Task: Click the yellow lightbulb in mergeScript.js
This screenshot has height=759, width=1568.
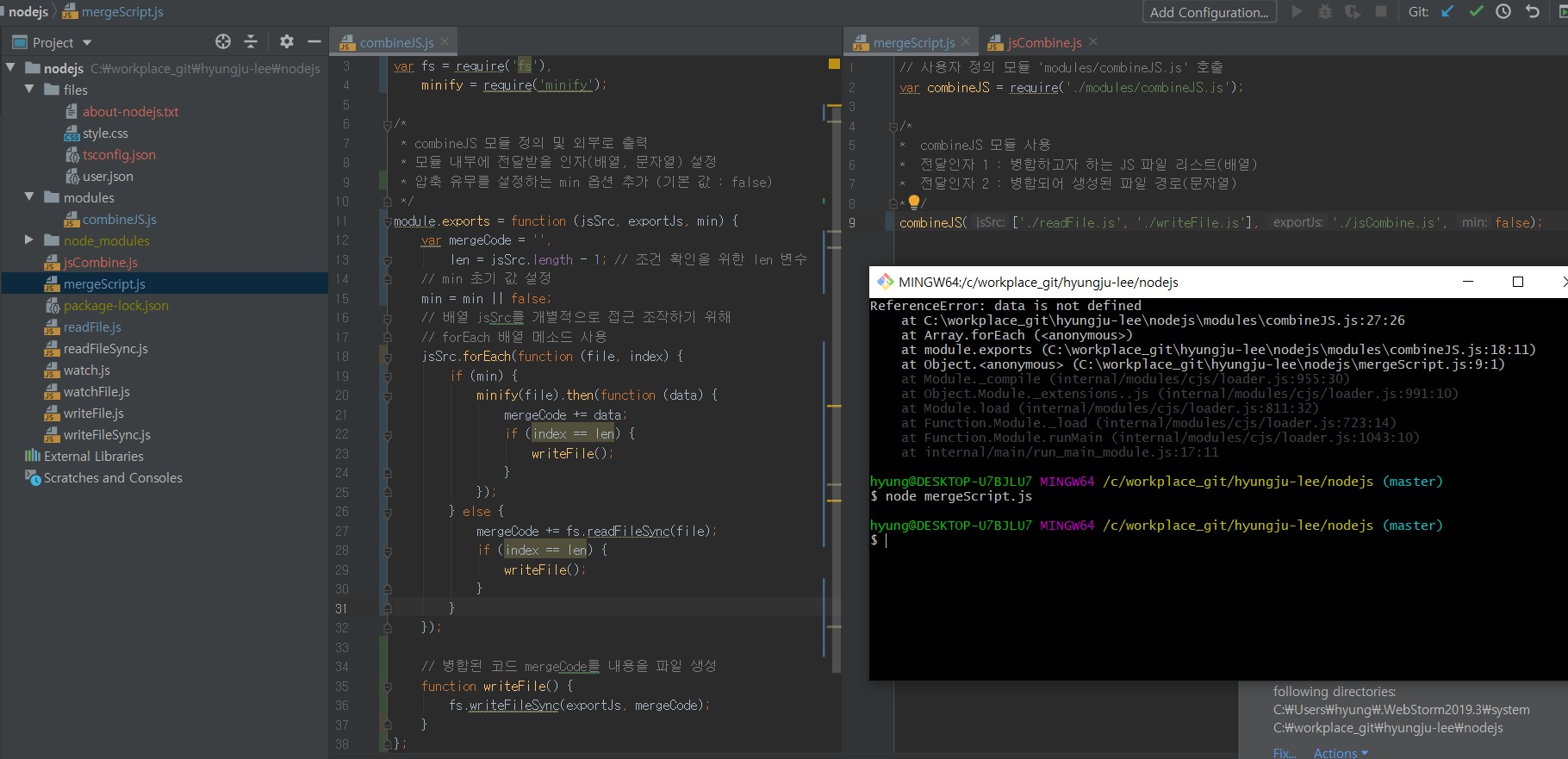Action: 914,202
